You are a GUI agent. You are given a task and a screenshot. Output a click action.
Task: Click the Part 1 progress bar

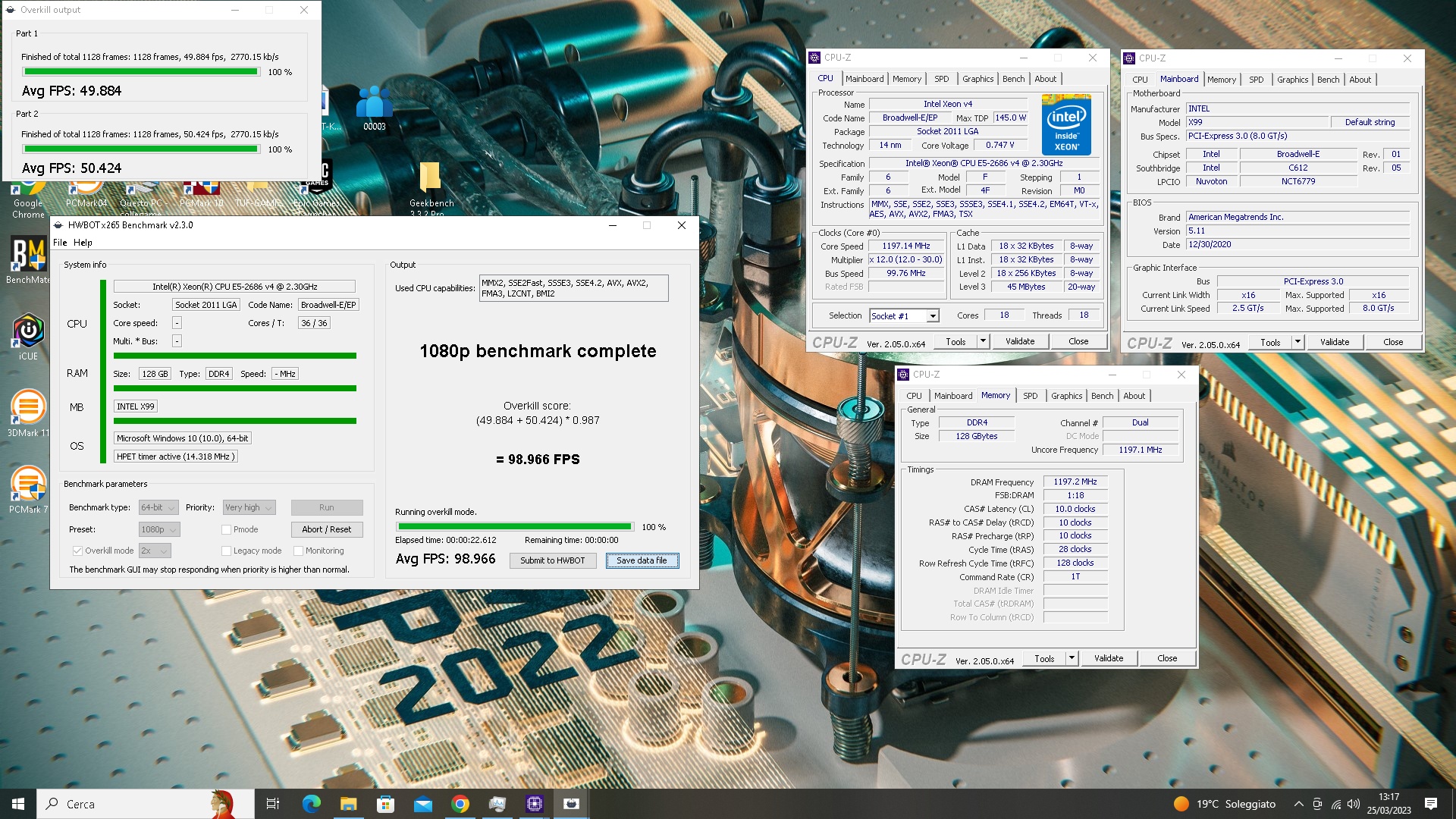pos(140,72)
